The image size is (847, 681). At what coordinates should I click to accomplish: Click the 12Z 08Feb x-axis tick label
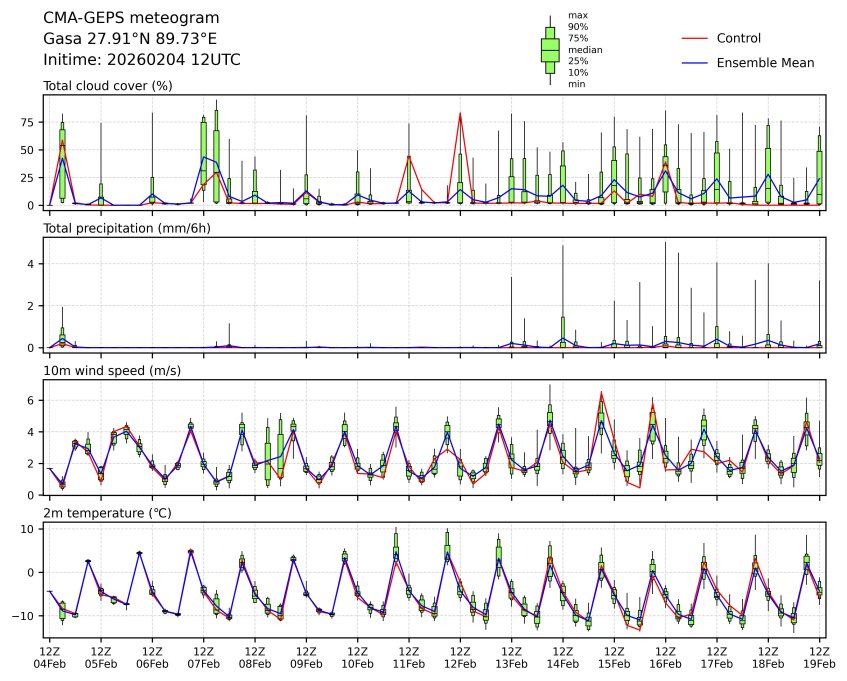coord(255,656)
